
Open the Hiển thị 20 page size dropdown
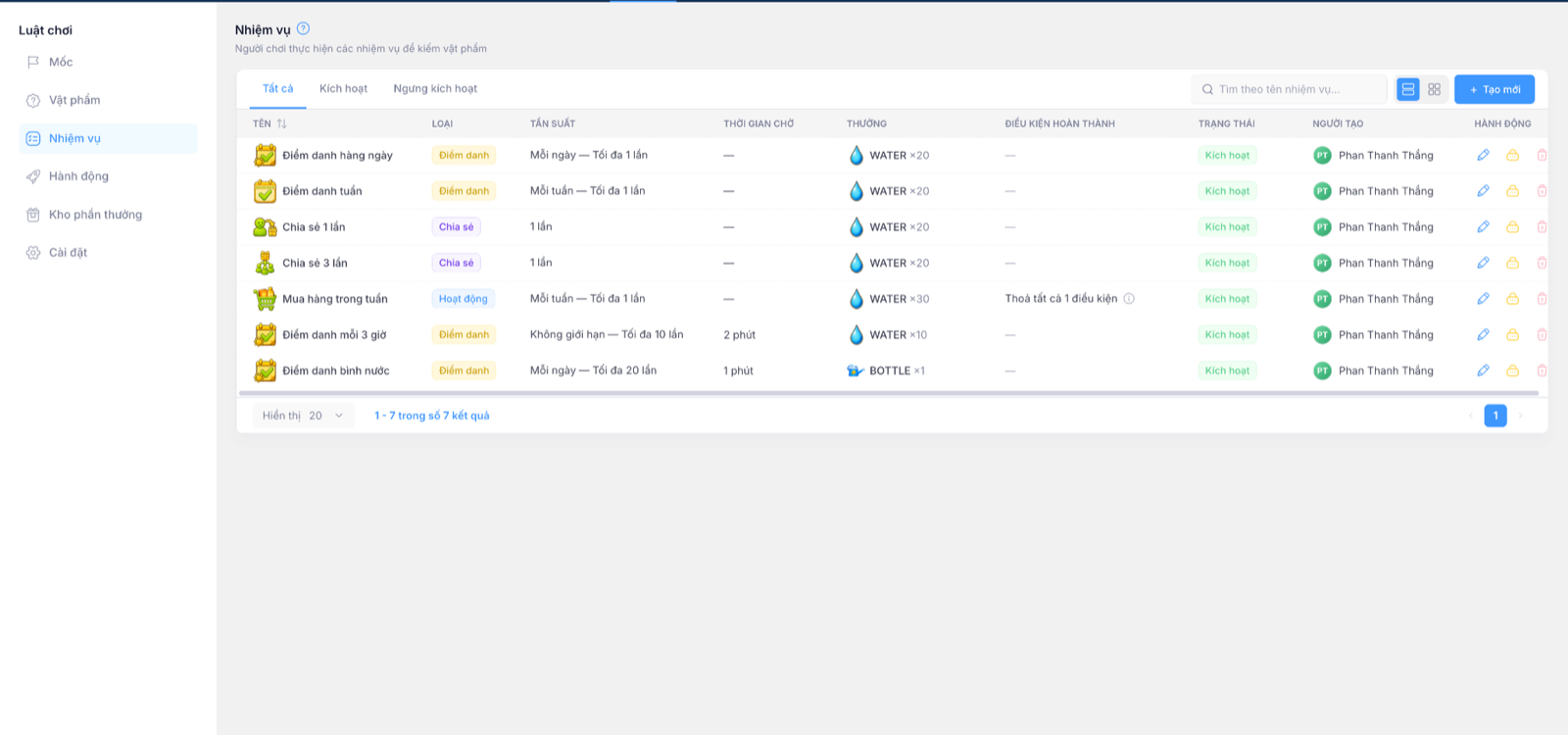coord(303,416)
